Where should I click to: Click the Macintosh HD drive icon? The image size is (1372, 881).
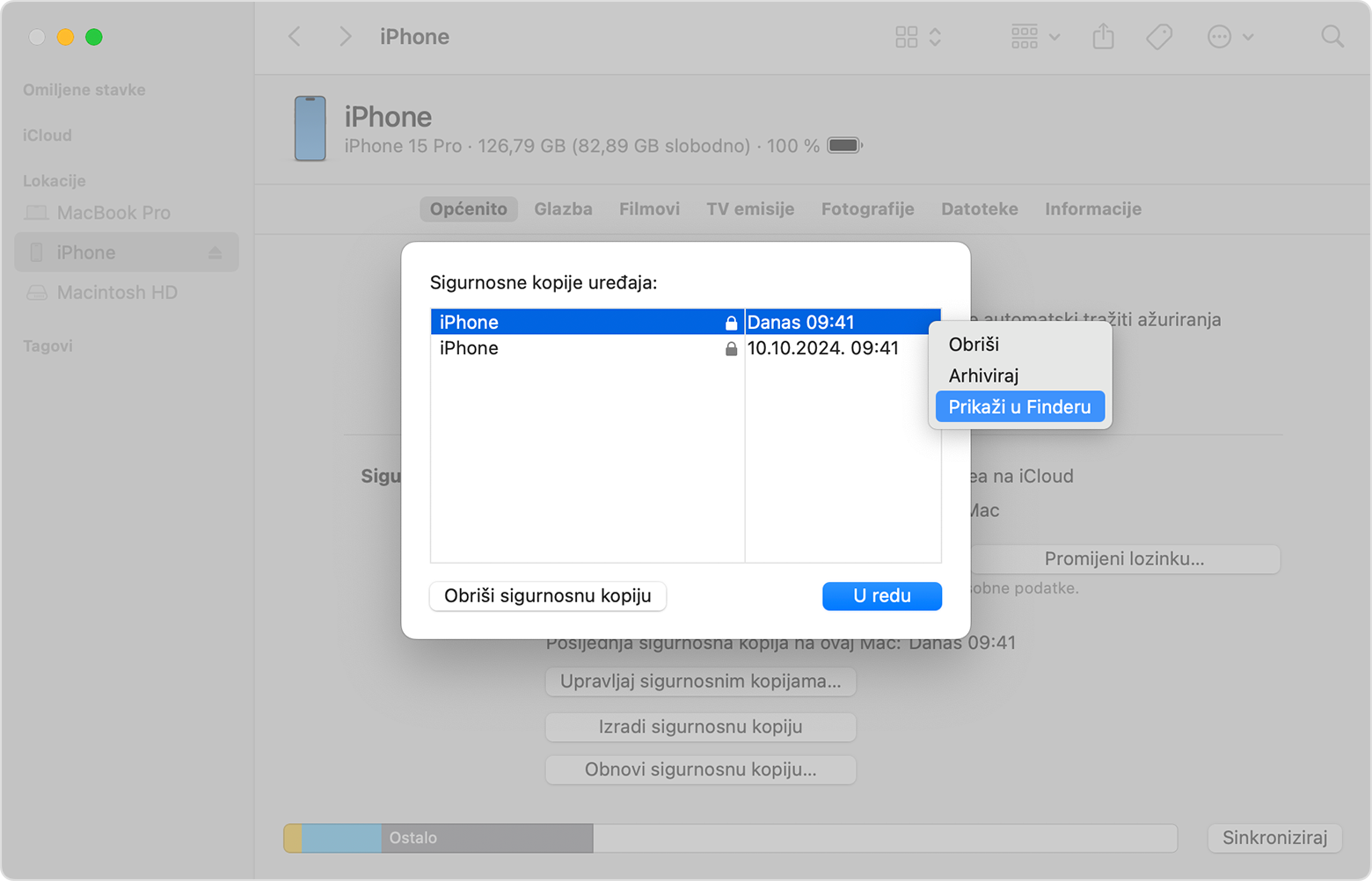point(36,292)
